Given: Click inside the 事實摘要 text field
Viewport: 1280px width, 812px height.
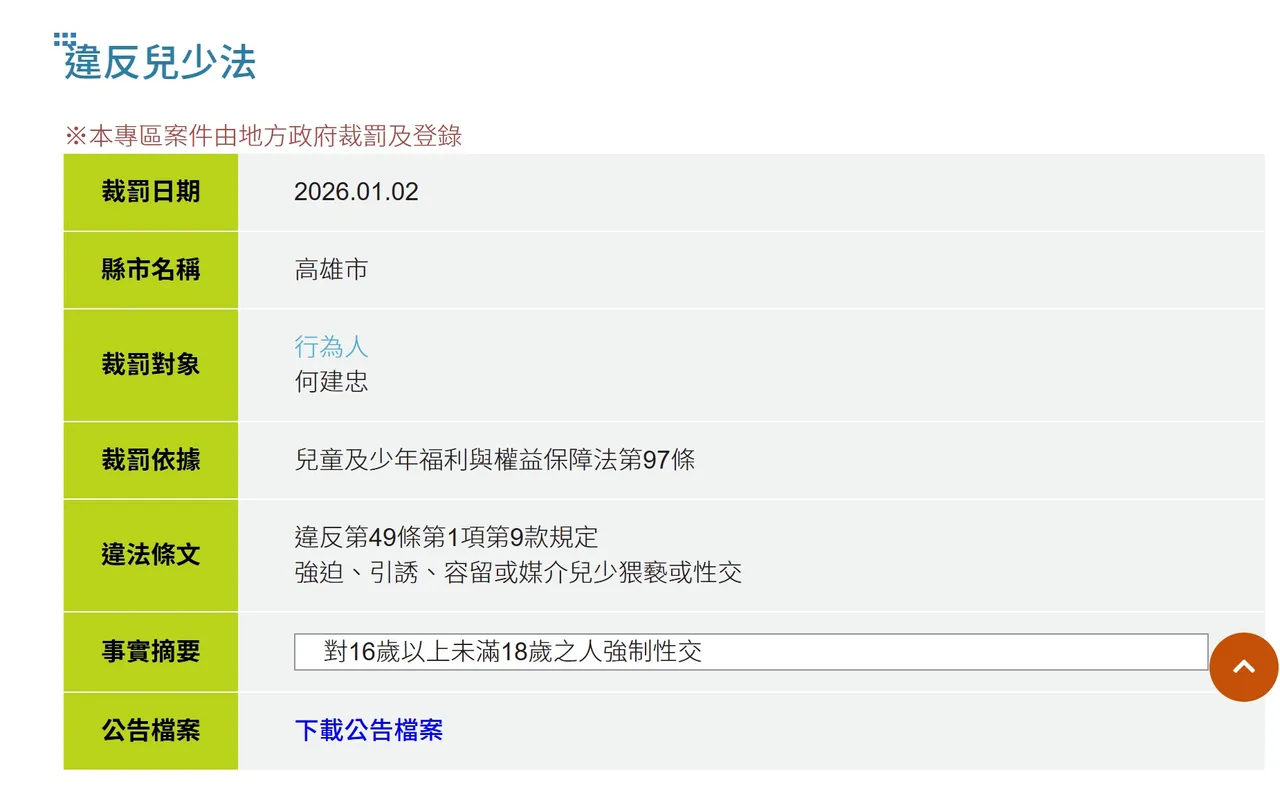Looking at the screenshot, I should pyautogui.click(x=750, y=651).
